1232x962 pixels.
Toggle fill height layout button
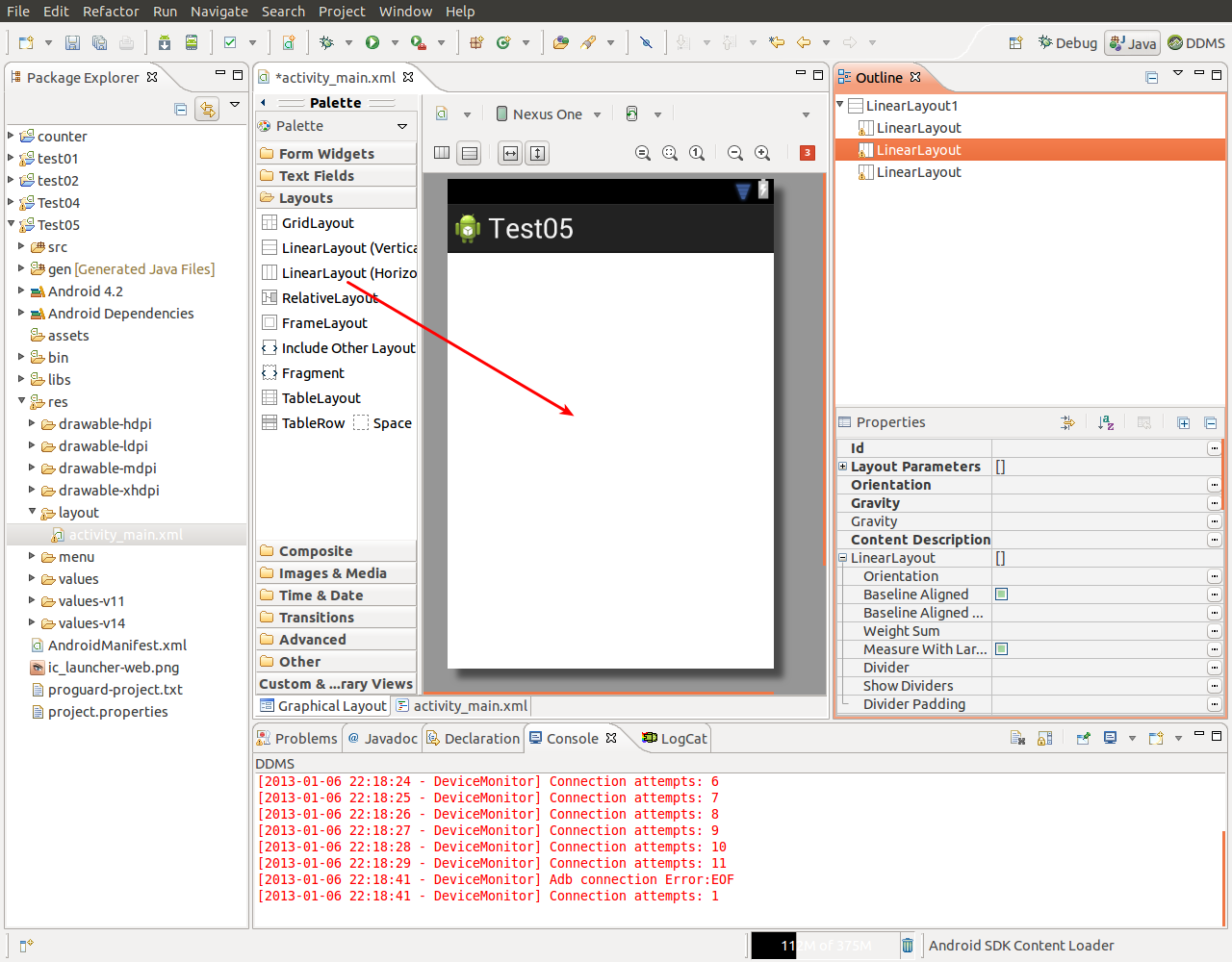click(537, 152)
